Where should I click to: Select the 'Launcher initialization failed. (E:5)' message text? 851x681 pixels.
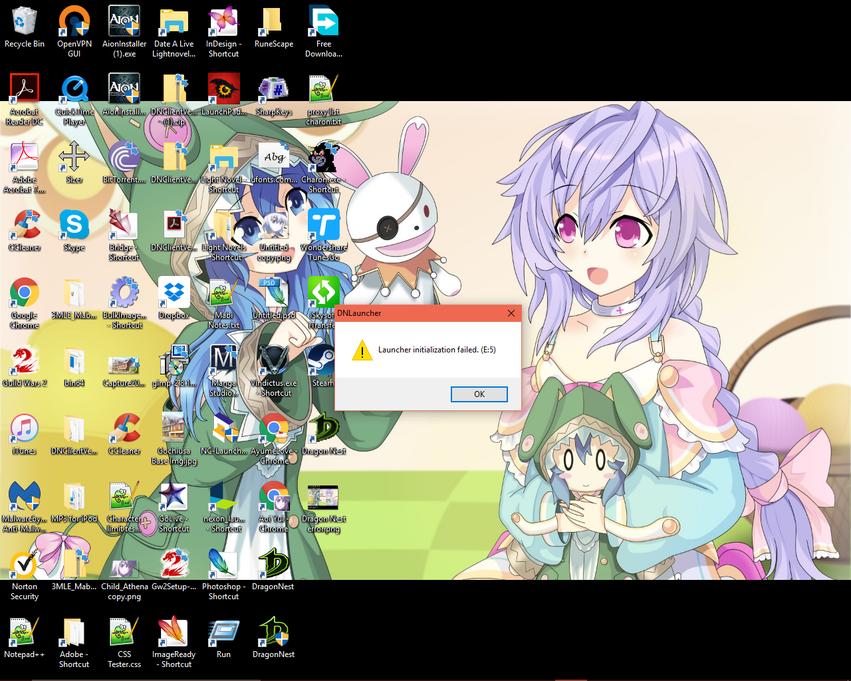tap(437, 349)
